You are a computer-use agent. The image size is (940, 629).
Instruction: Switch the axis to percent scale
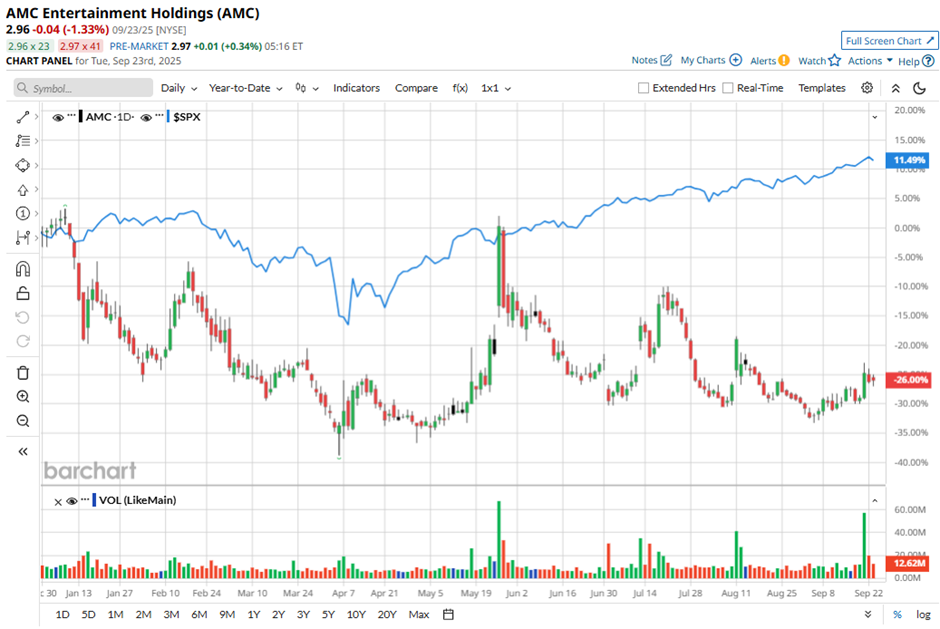click(x=897, y=615)
